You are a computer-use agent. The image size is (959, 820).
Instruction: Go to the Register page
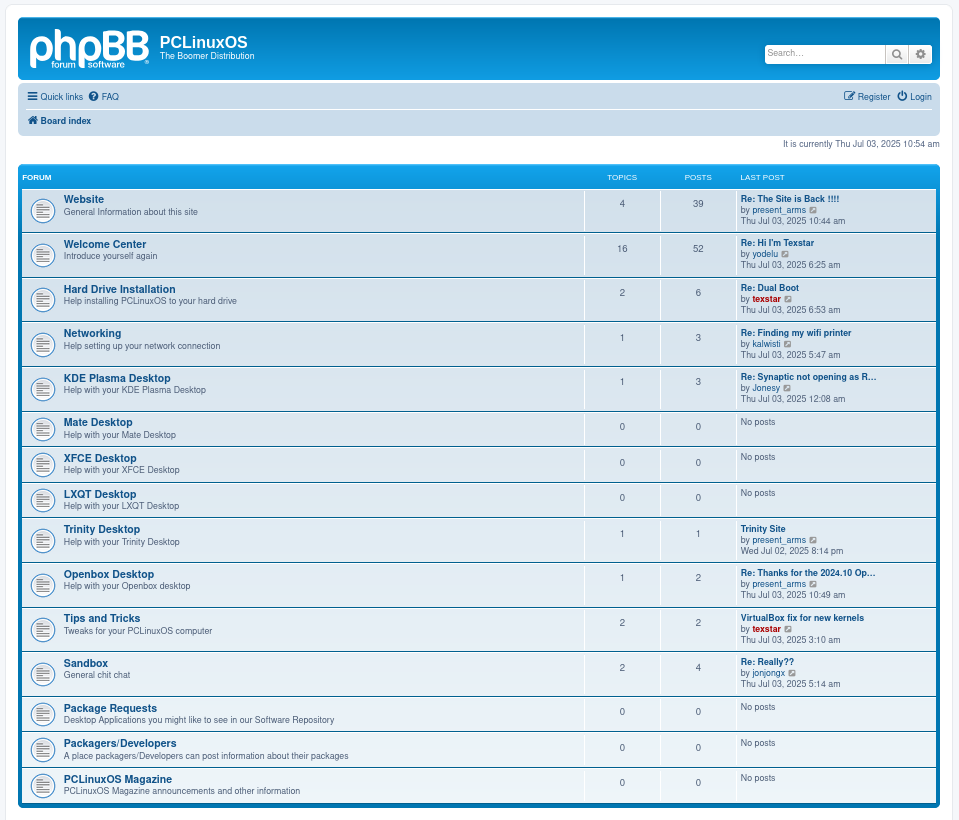click(867, 97)
